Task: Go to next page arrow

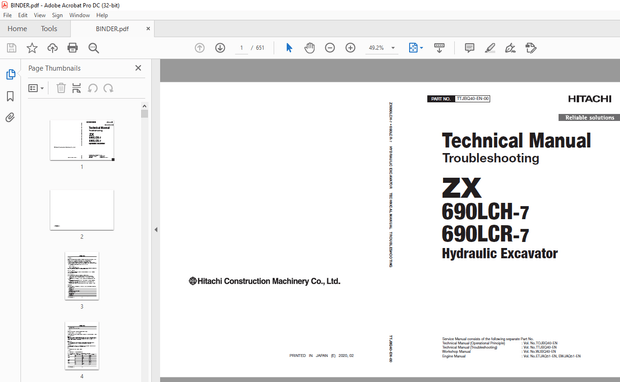Action: 220,48
